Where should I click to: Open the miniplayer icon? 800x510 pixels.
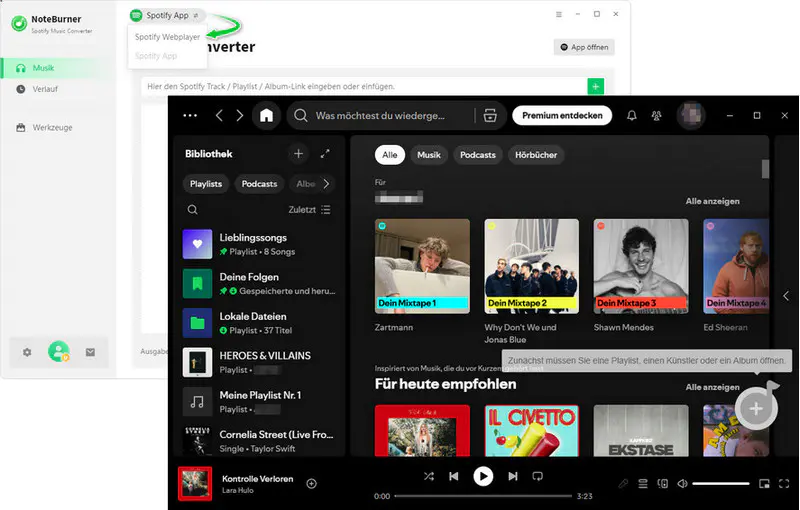click(764, 483)
